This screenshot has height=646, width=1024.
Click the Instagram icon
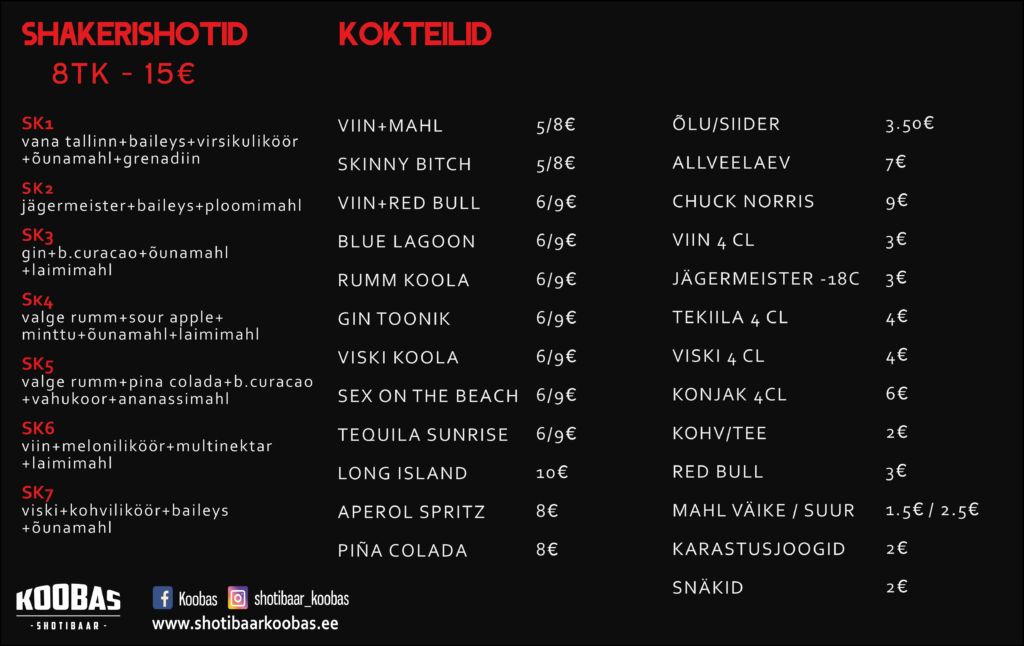coord(238,598)
